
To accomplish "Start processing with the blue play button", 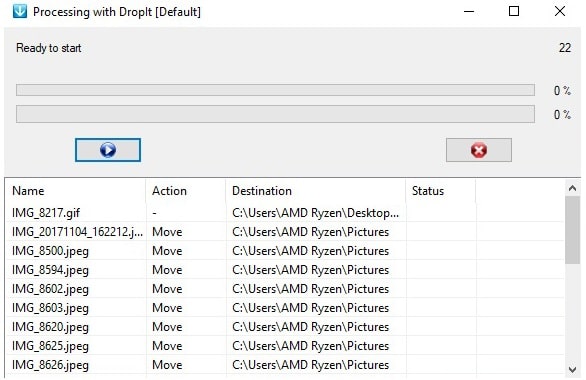I will (108, 150).
